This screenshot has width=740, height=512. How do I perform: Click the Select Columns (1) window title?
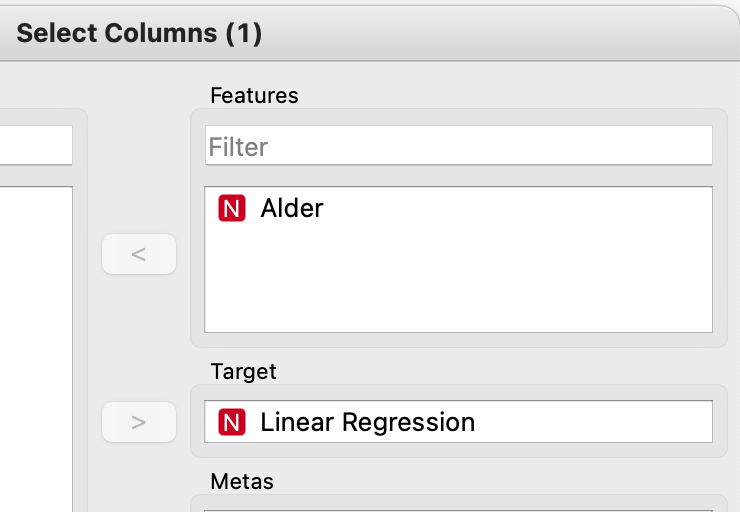(139, 33)
